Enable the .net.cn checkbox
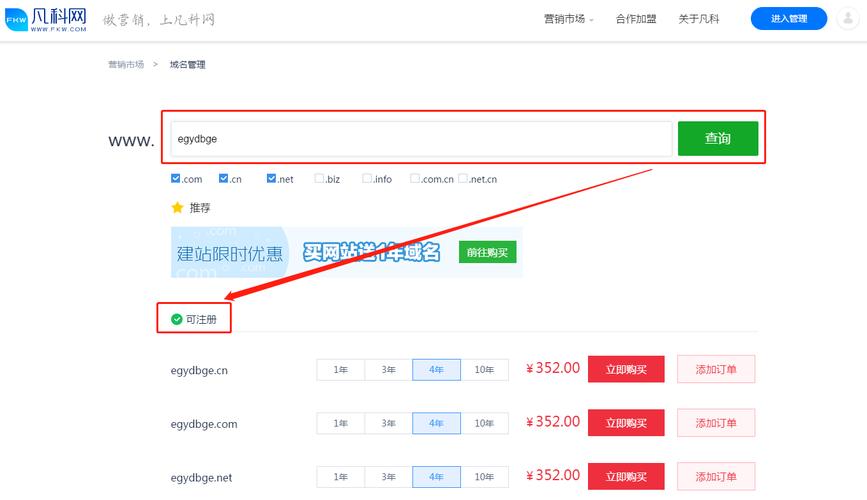The height and width of the screenshot is (500, 867). pyautogui.click(x=463, y=178)
